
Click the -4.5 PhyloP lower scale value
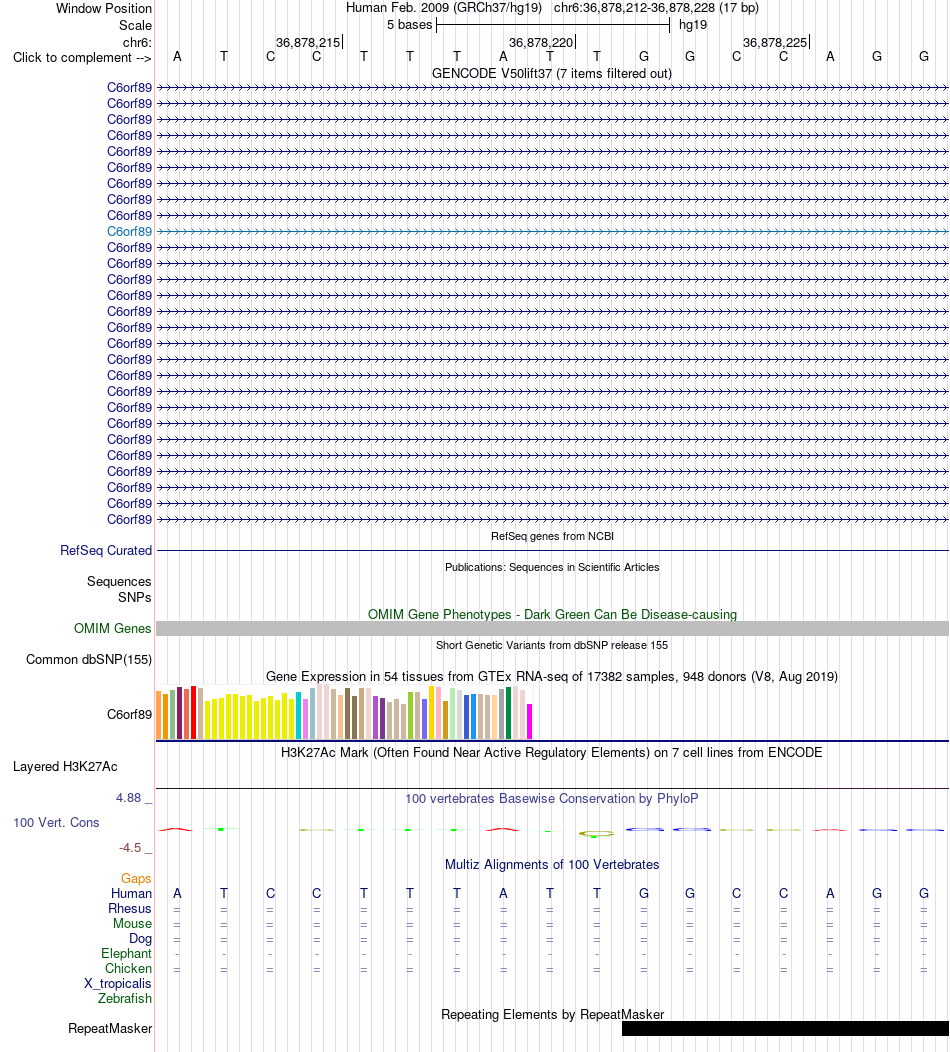click(x=130, y=848)
